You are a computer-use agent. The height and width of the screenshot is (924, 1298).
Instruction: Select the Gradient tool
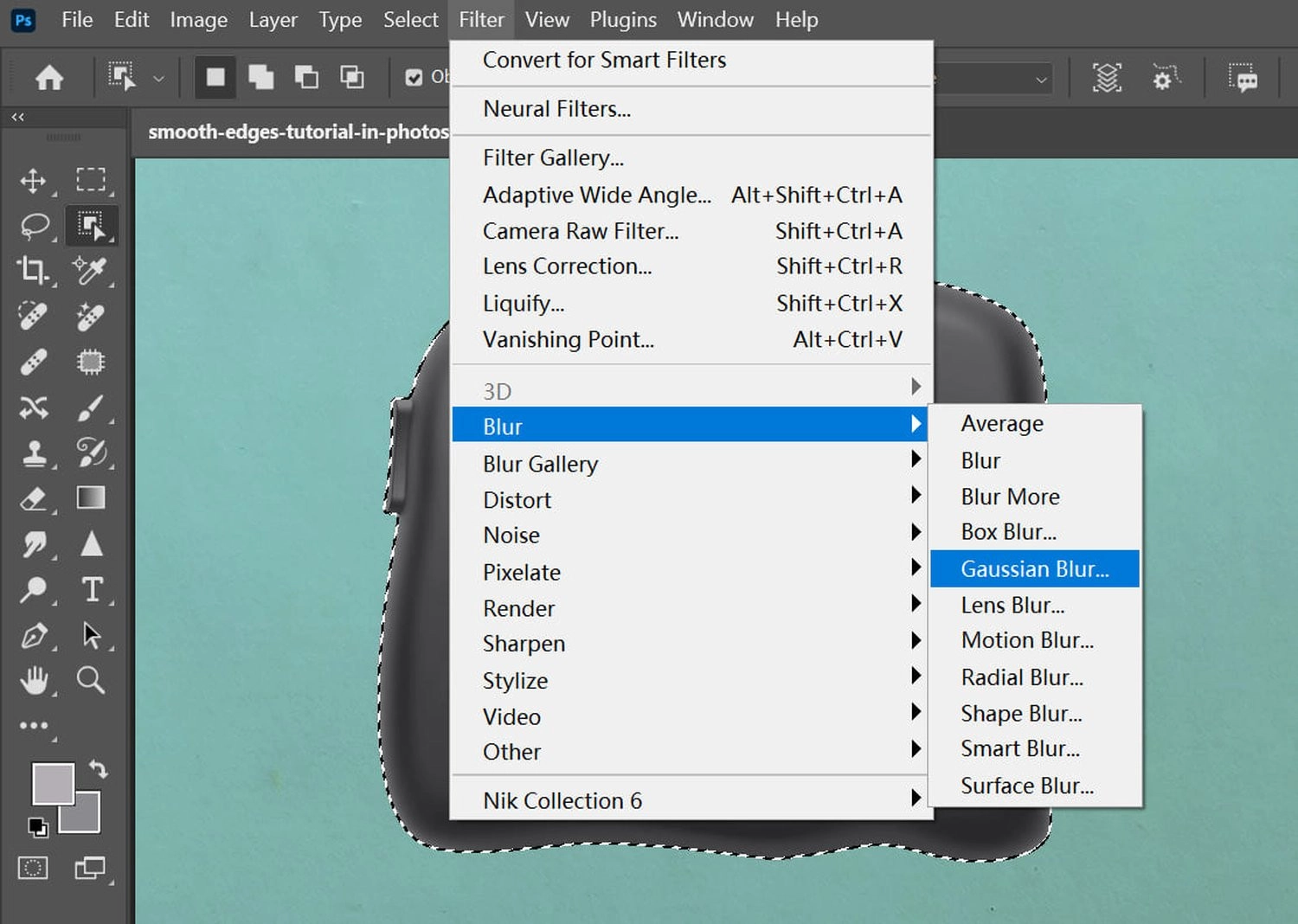click(91, 497)
